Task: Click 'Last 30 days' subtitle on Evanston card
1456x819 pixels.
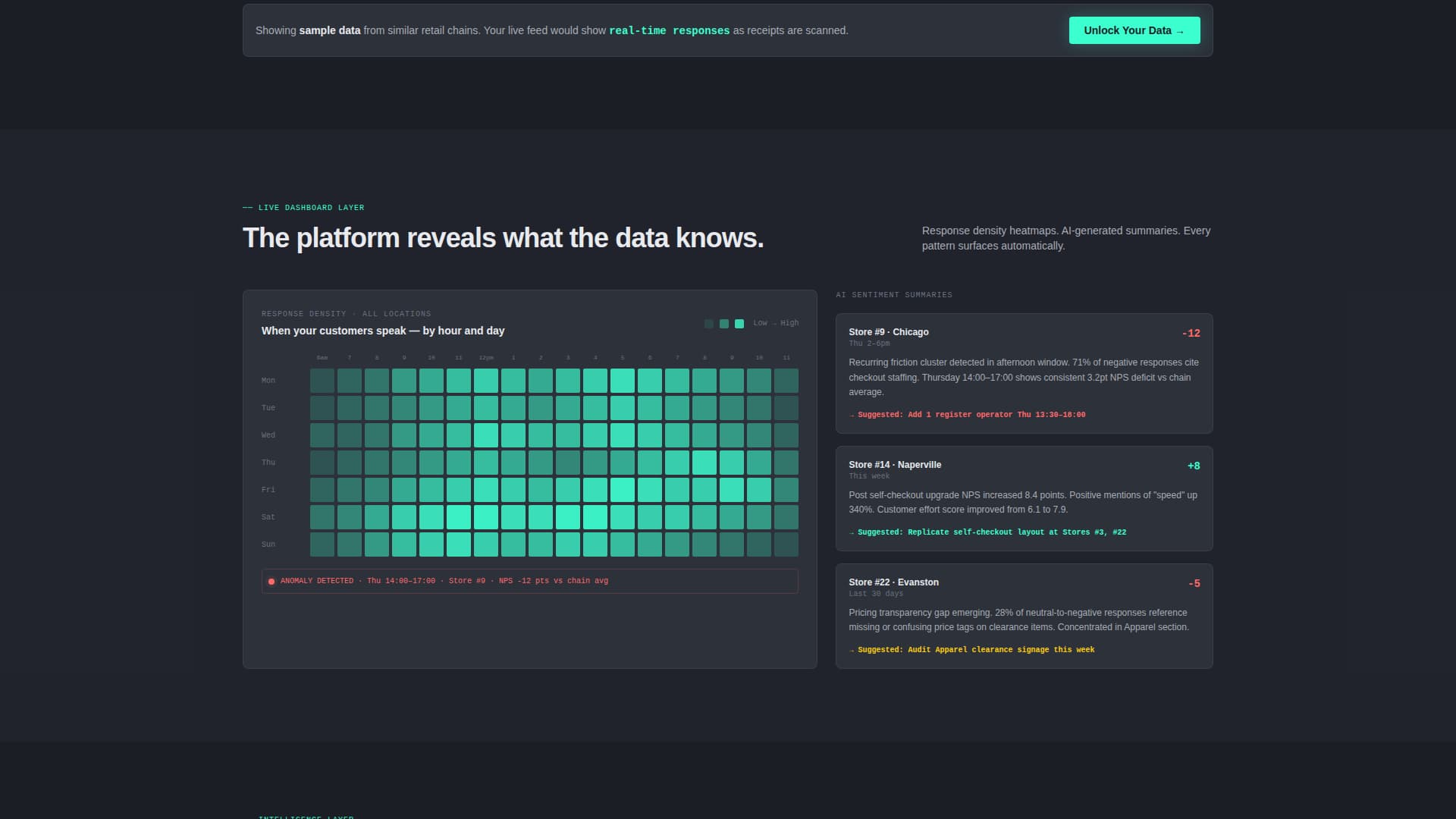Action: pyautogui.click(x=876, y=594)
